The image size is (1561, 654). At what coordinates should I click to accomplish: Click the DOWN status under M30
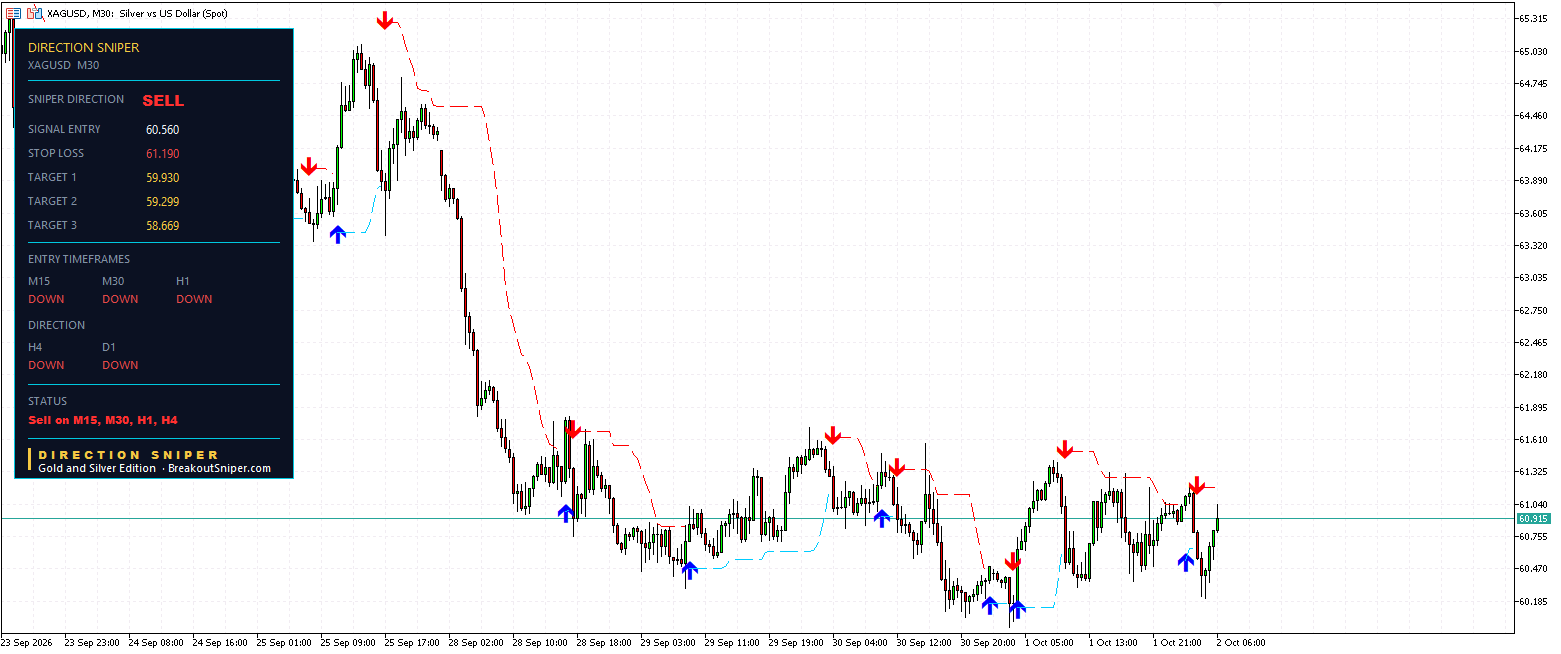pyautogui.click(x=120, y=299)
